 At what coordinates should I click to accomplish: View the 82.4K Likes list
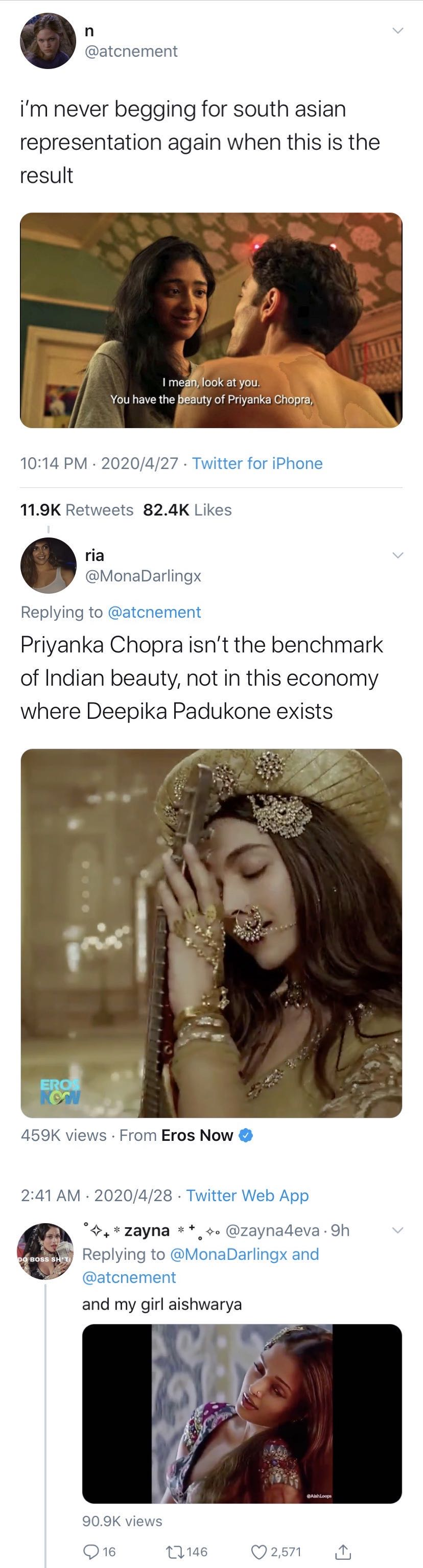point(187,510)
